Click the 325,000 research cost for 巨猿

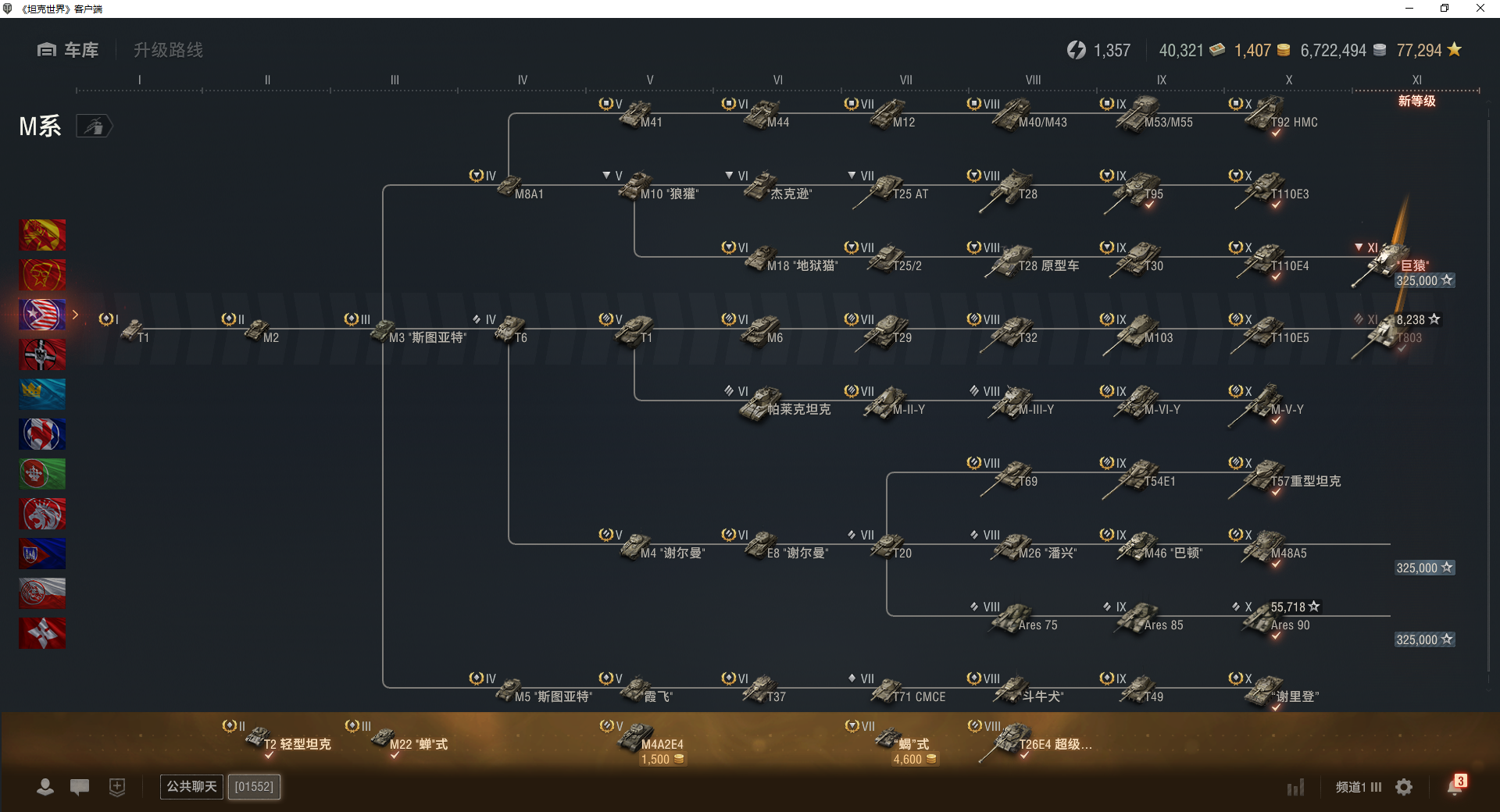click(1424, 280)
